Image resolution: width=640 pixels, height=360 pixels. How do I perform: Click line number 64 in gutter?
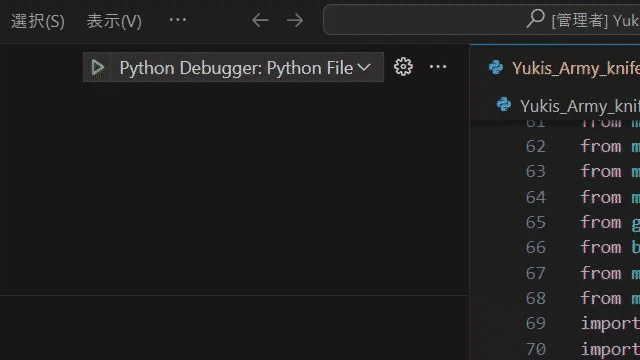[x=536, y=198]
